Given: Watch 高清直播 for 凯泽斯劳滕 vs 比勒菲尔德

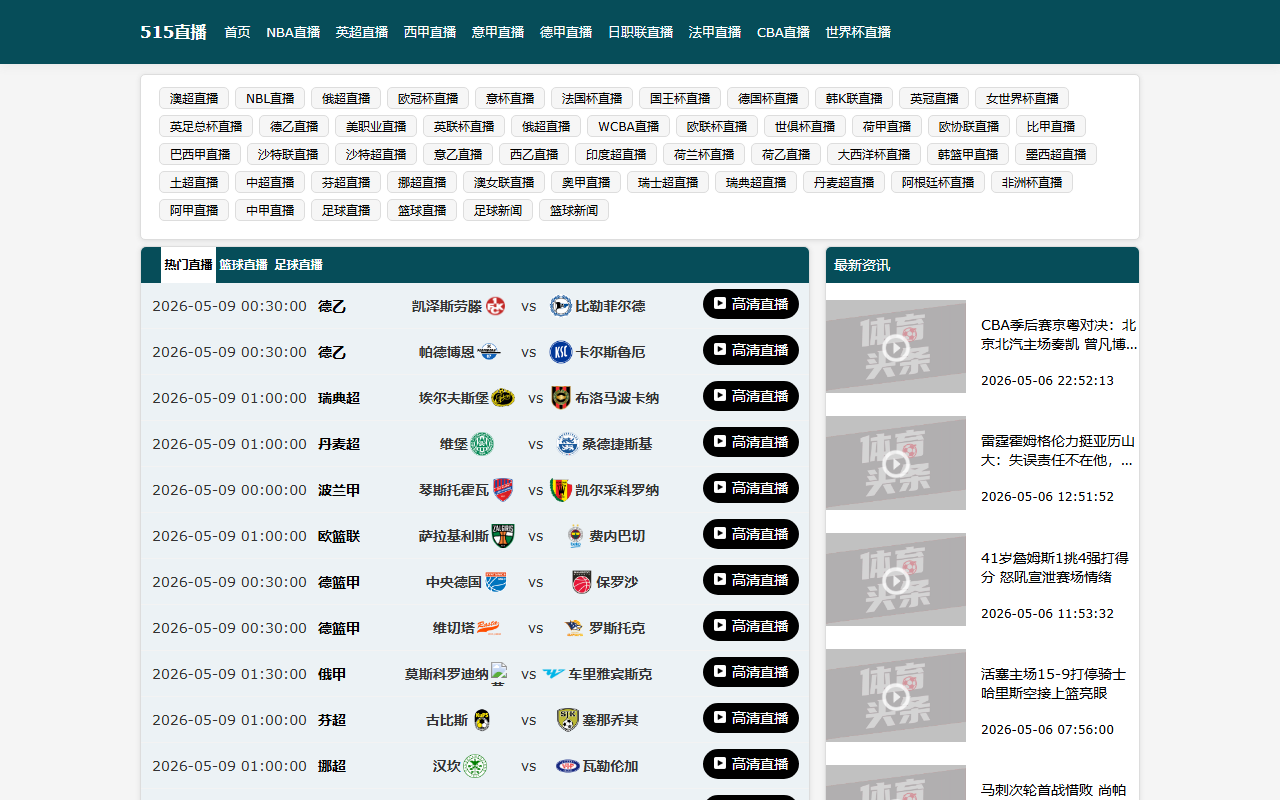Looking at the screenshot, I should pyautogui.click(x=751, y=304).
